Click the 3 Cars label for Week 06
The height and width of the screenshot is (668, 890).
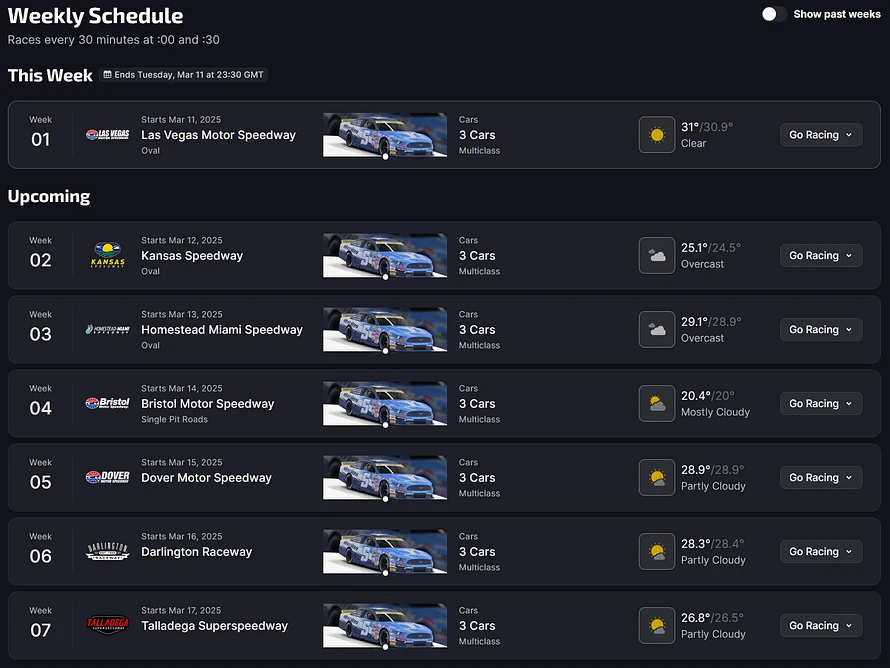[477, 552]
